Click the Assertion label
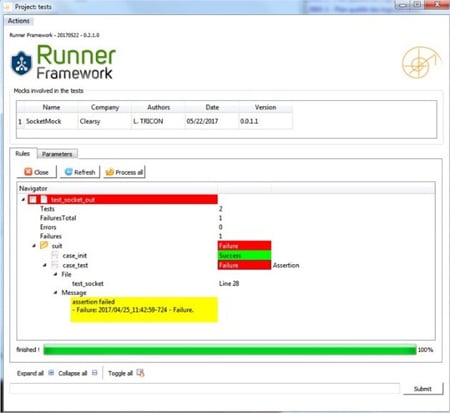Viewport: 450px width, 413px height. point(286,265)
